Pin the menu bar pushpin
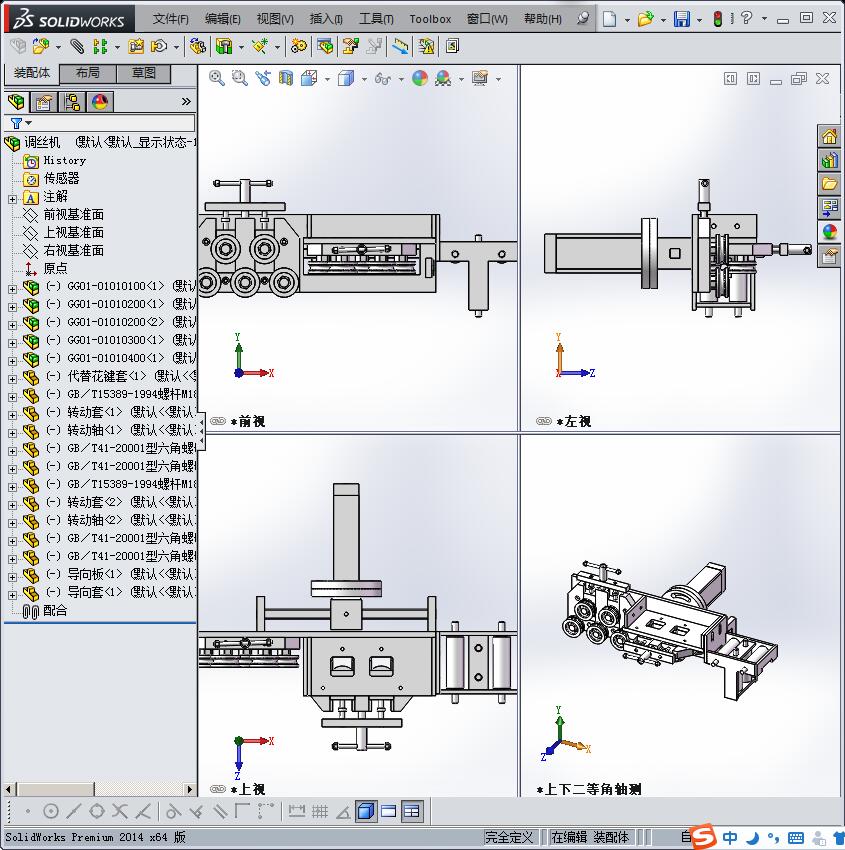Image resolution: width=845 pixels, height=850 pixels. pos(583,19)
